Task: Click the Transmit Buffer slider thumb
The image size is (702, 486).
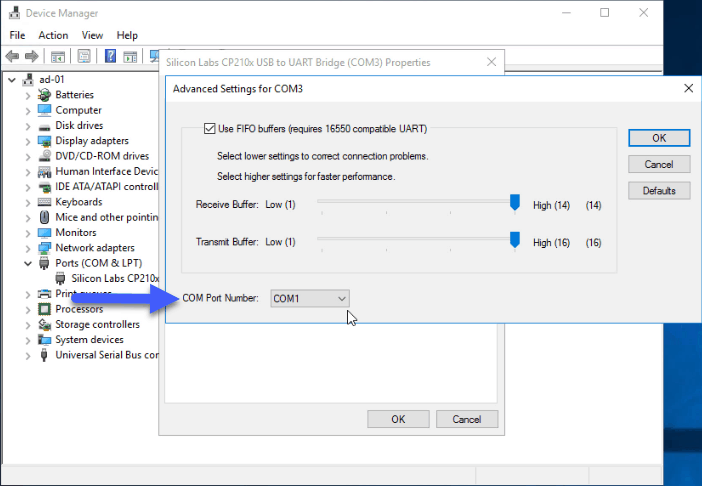Action: point(515,240)
